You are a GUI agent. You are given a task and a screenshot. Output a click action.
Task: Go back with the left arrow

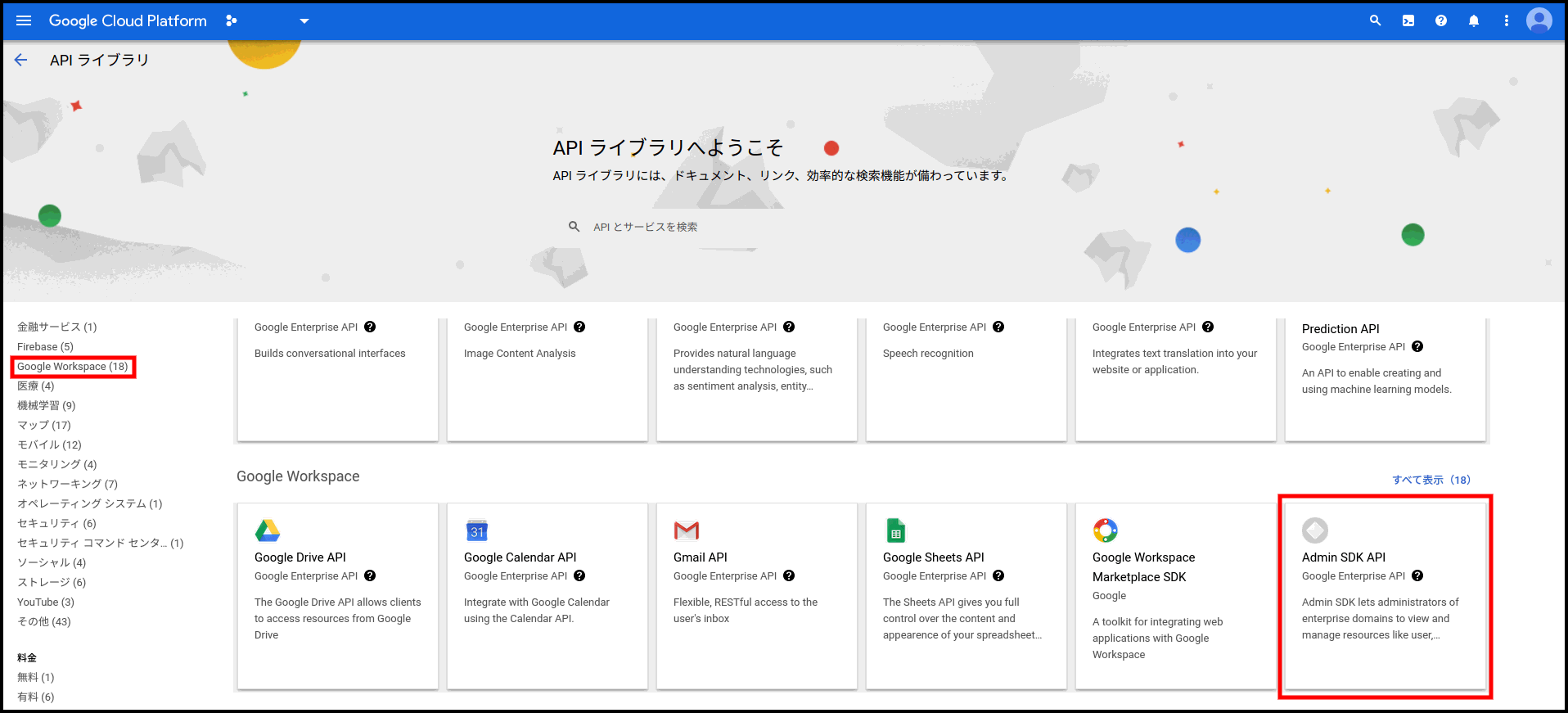point(21,60)
